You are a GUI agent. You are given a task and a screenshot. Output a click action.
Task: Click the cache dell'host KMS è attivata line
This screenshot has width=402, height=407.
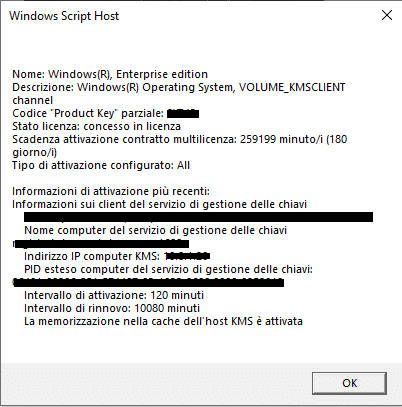(x=163, y=321)
